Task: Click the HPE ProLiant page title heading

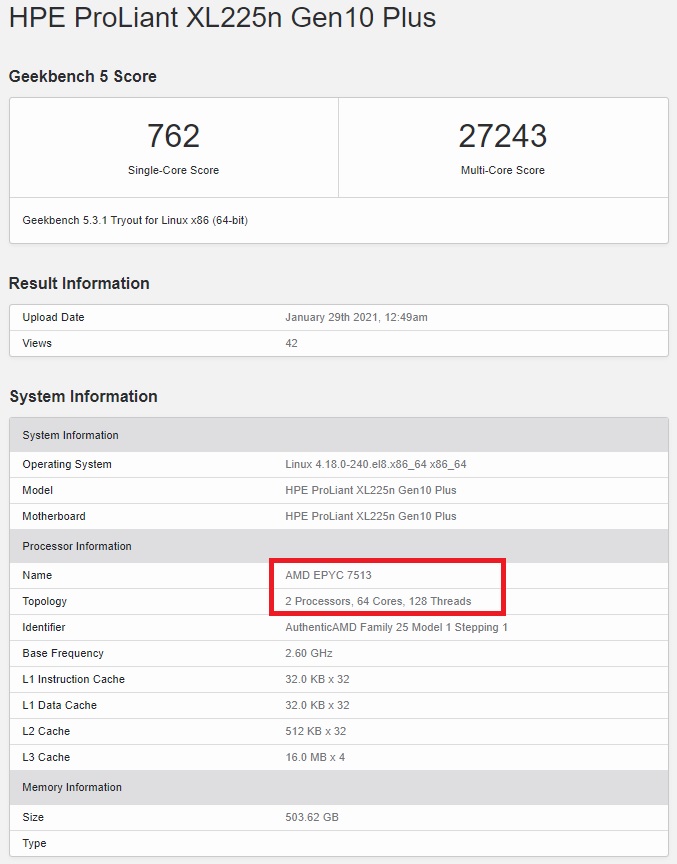Action: tap(223, 18)
